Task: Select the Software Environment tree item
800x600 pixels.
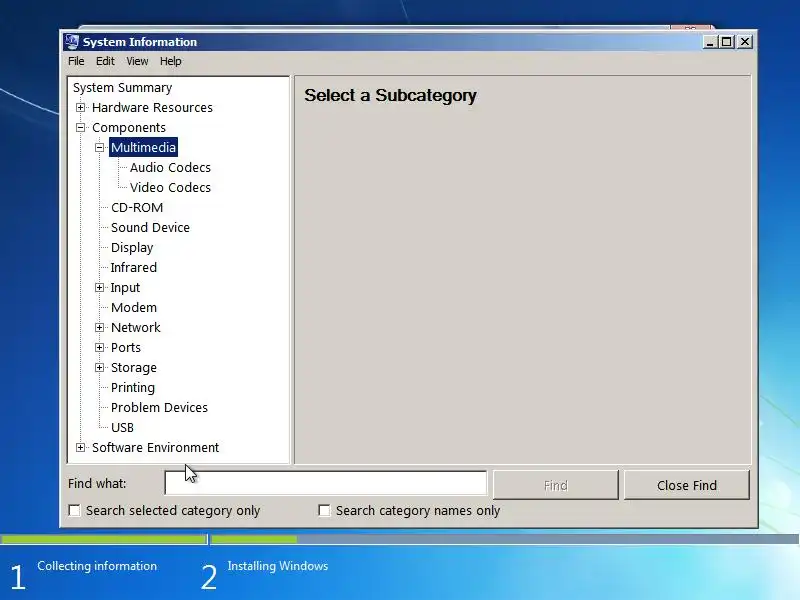Action: tap(155, 447)
